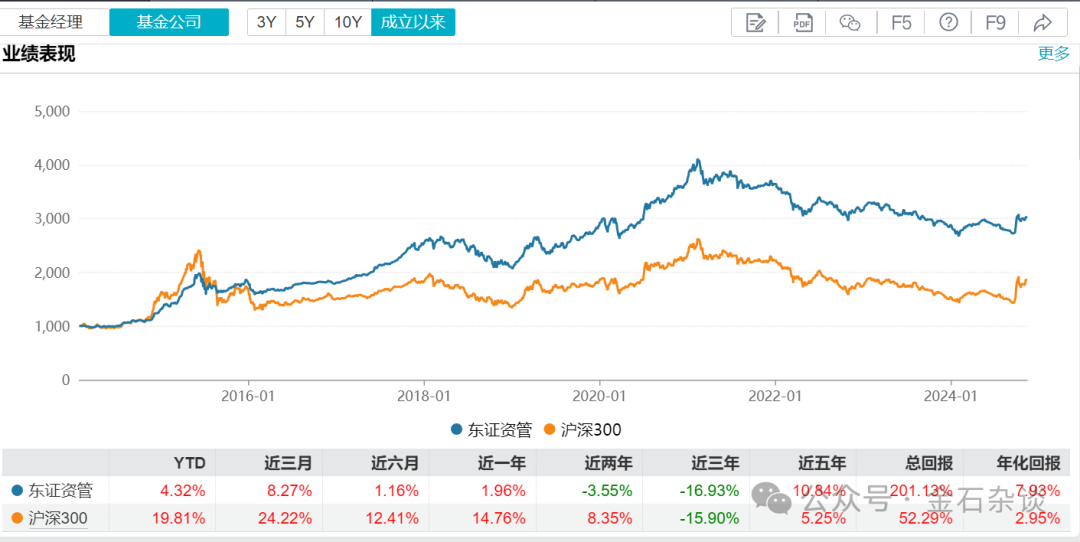Open the 更多 link
1080x542 pixels.
coord(1053,54)
